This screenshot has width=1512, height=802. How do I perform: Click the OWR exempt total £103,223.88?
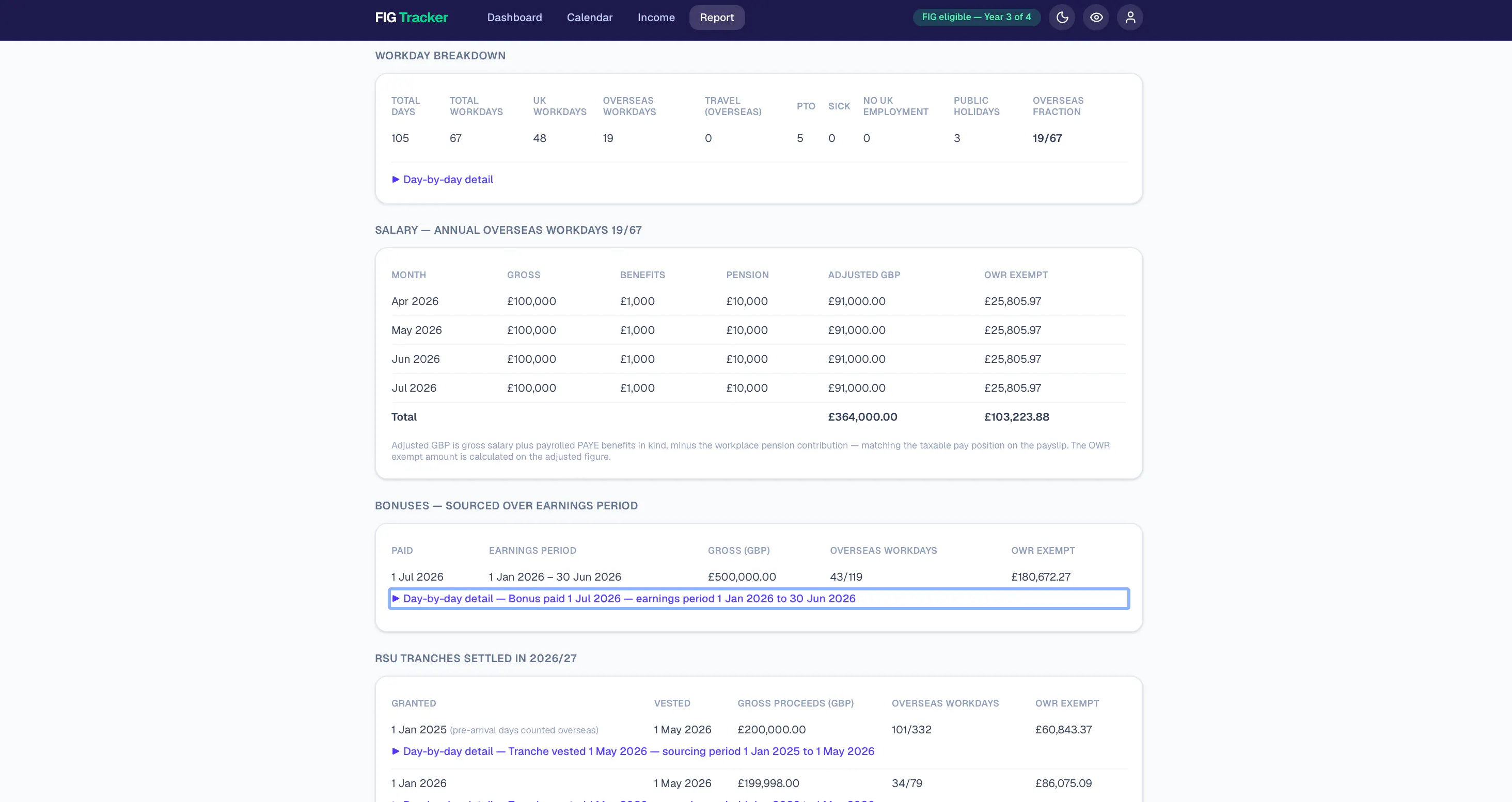(1017, 417)
